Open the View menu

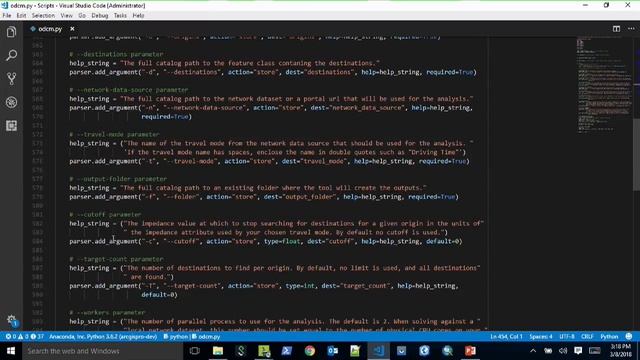point(67,16)
